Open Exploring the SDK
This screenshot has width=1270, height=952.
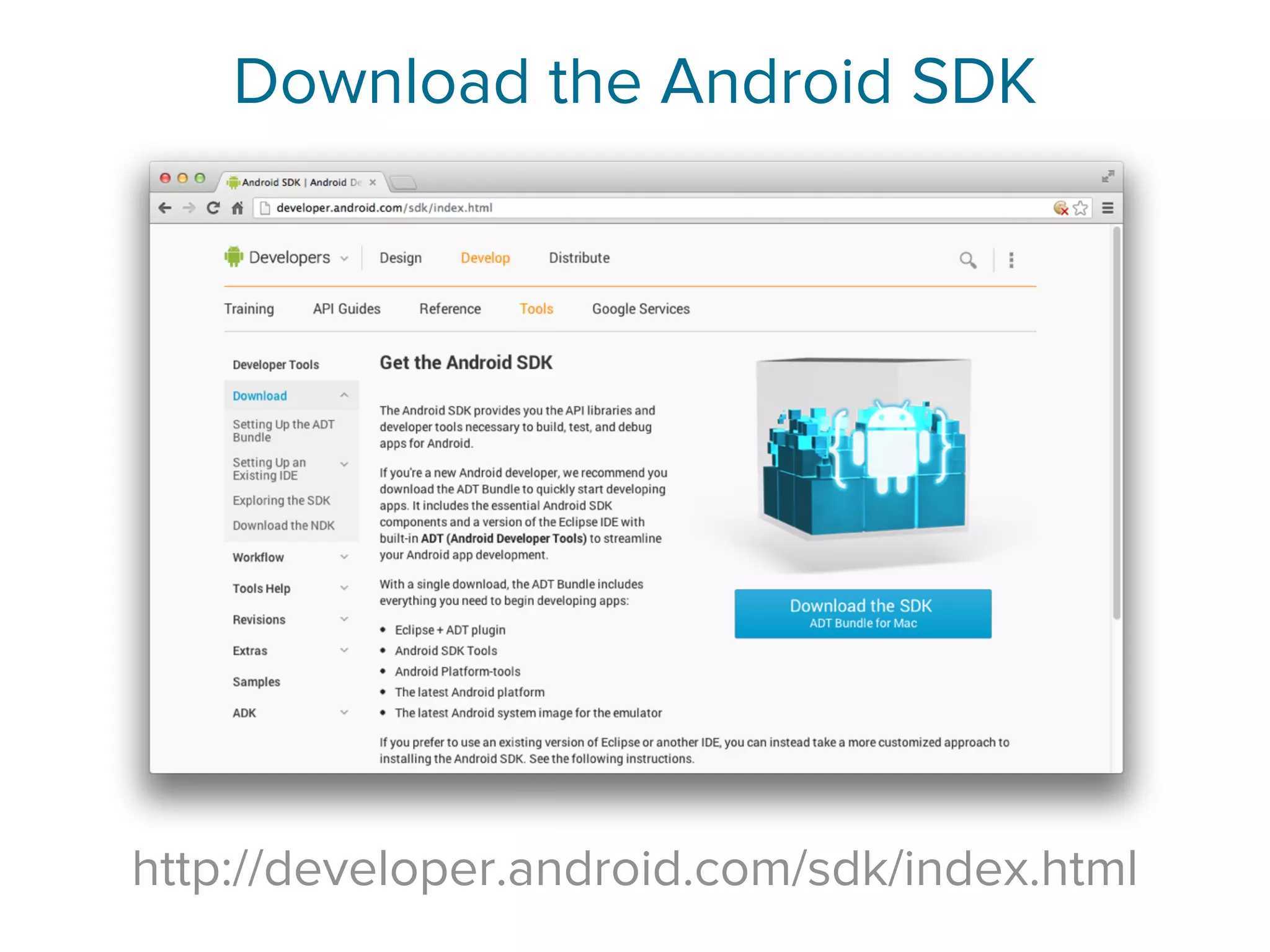tap(282, 501)
